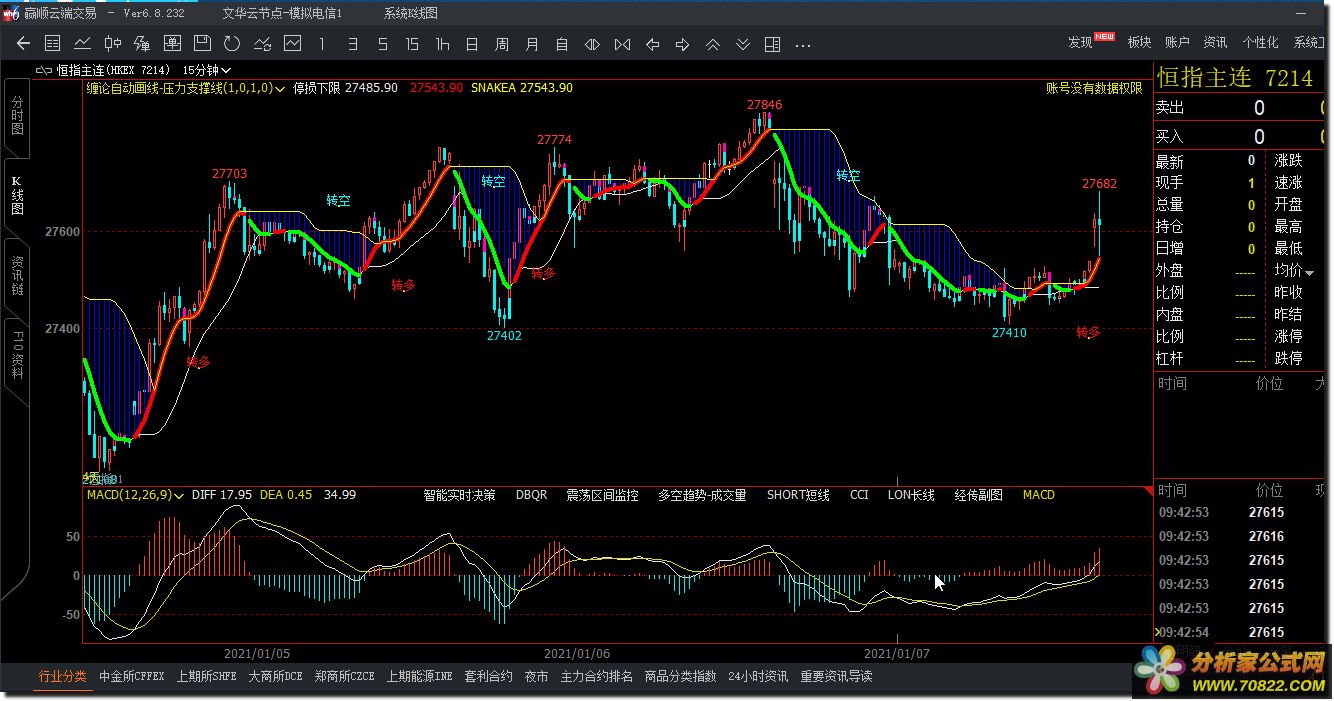Open the 套利合约 bottom tab
The width and height of the screenshot is (1334, 701).
point(488,677)
